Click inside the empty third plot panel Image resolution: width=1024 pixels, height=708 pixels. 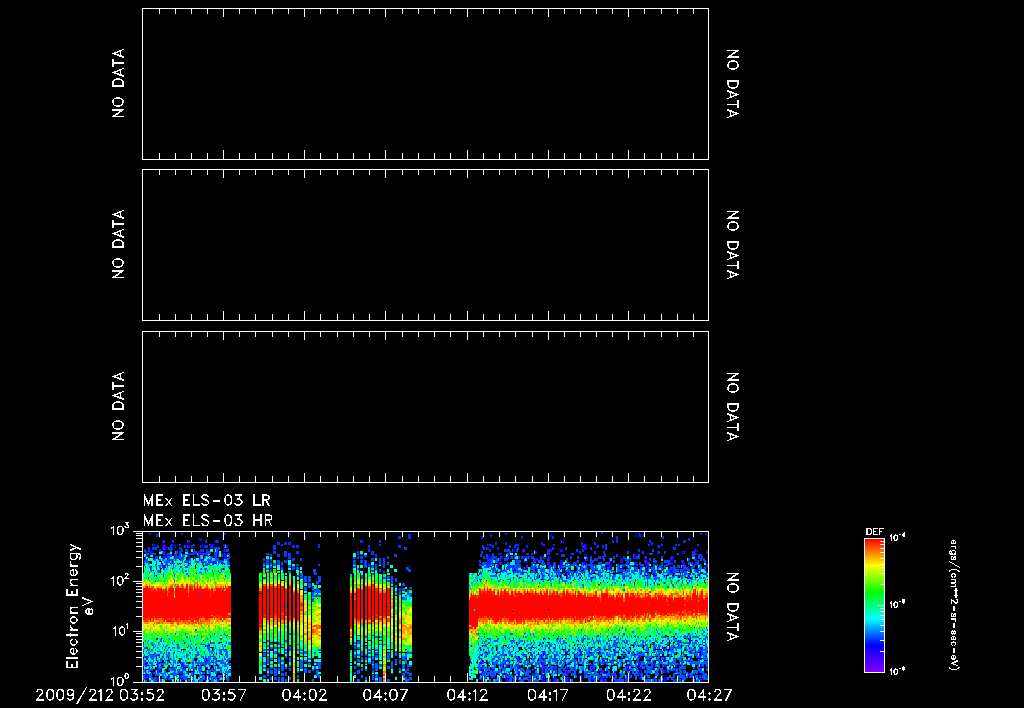pos(425,406)
